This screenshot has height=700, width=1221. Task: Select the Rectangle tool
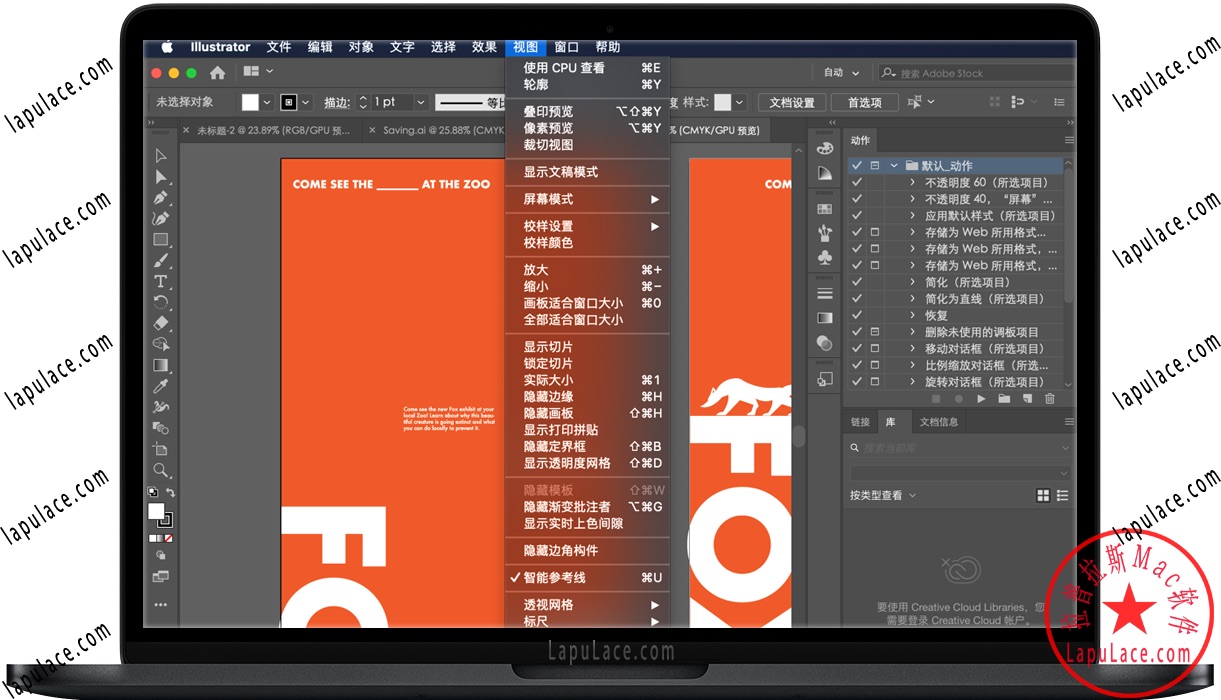coord(160,240)
